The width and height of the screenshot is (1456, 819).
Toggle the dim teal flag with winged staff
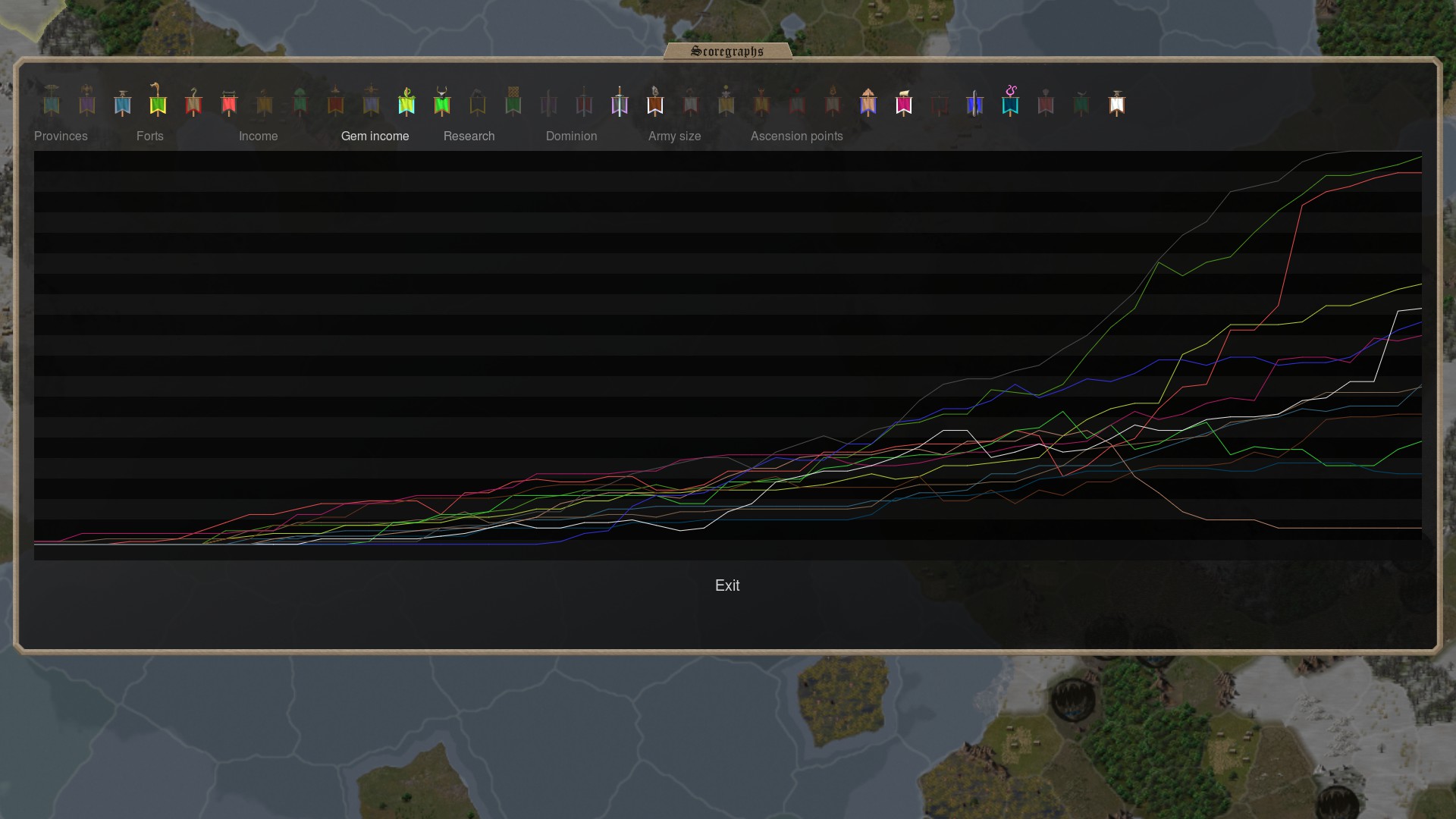[52, 100]
